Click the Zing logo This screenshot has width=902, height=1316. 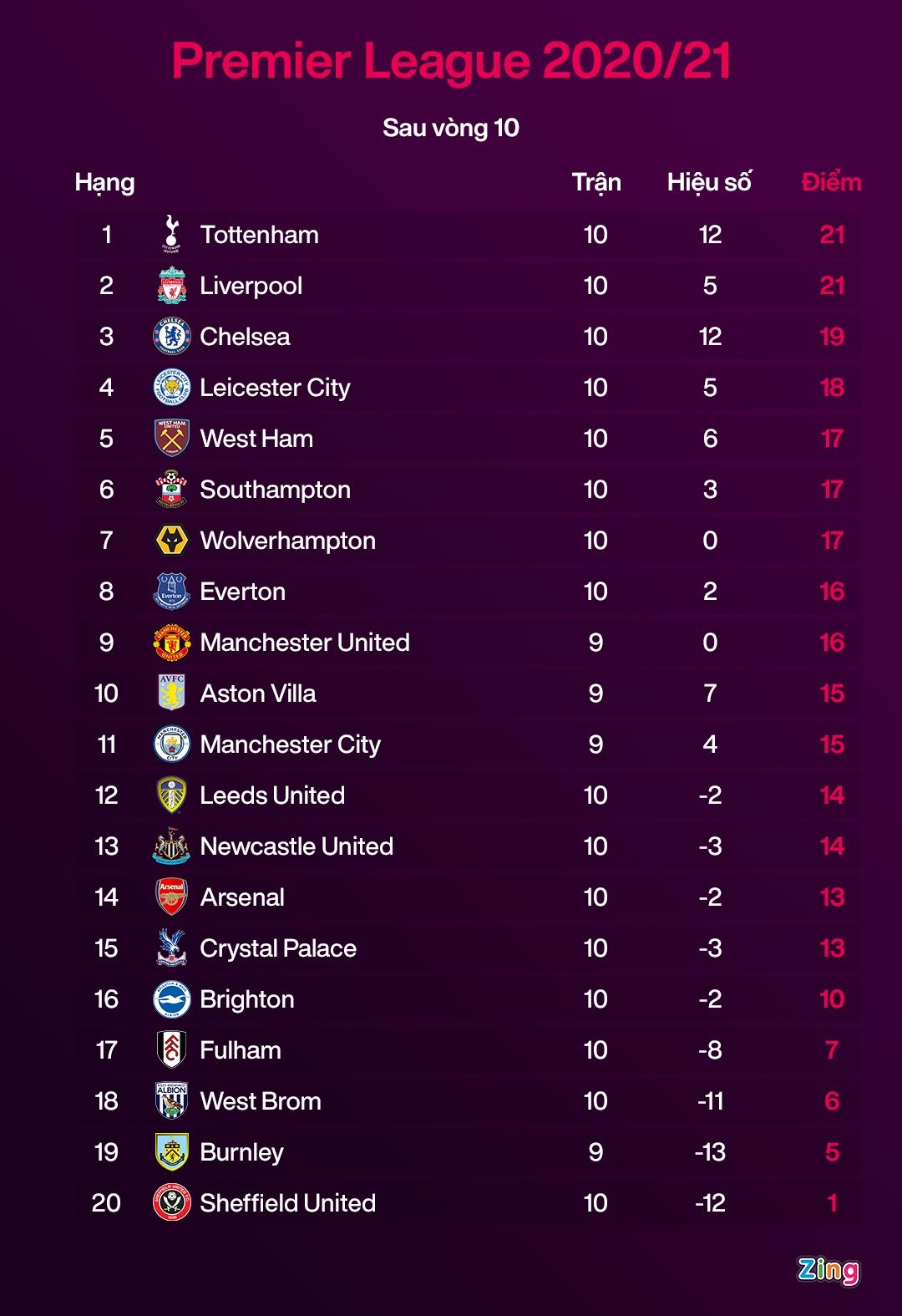(828, 1270)
